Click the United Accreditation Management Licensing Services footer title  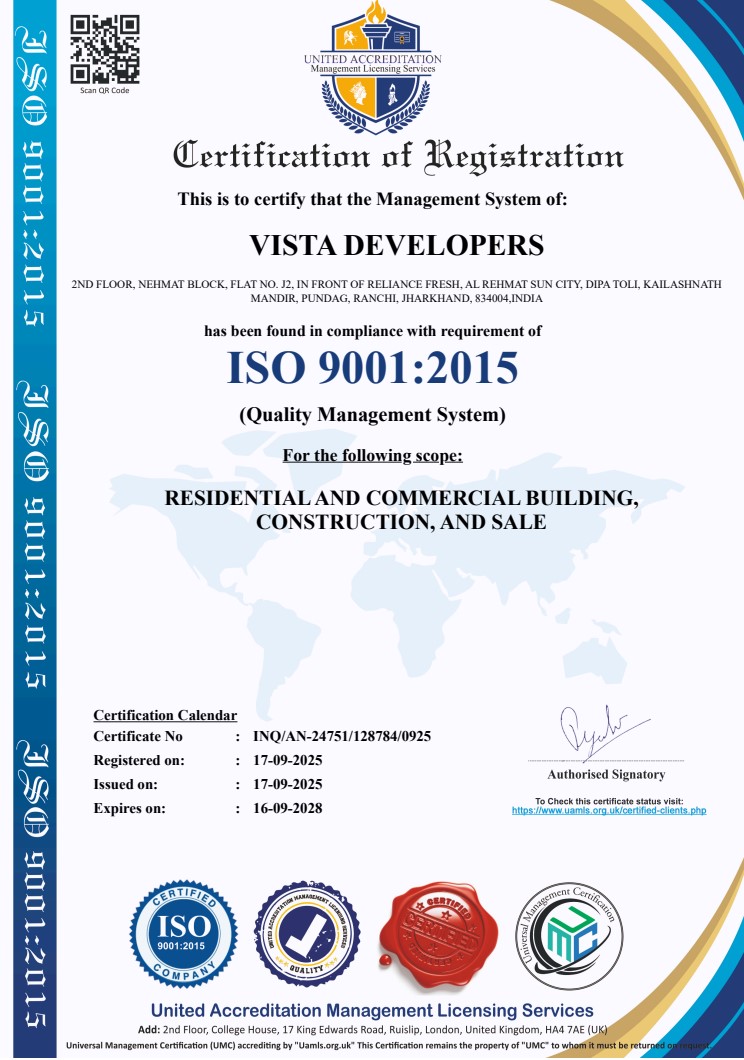[x=372, y=1010]
